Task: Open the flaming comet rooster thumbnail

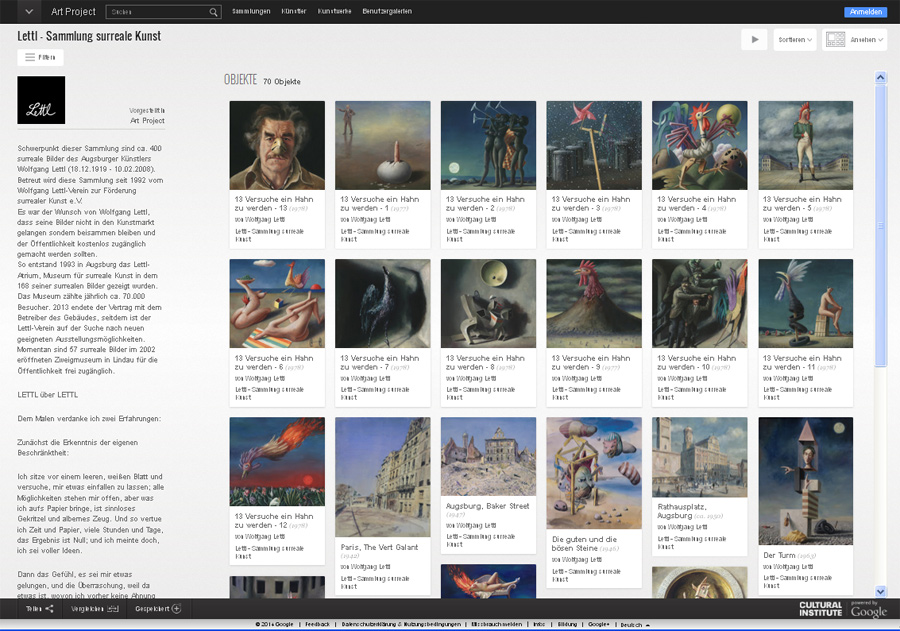Action: coord(277,462)
